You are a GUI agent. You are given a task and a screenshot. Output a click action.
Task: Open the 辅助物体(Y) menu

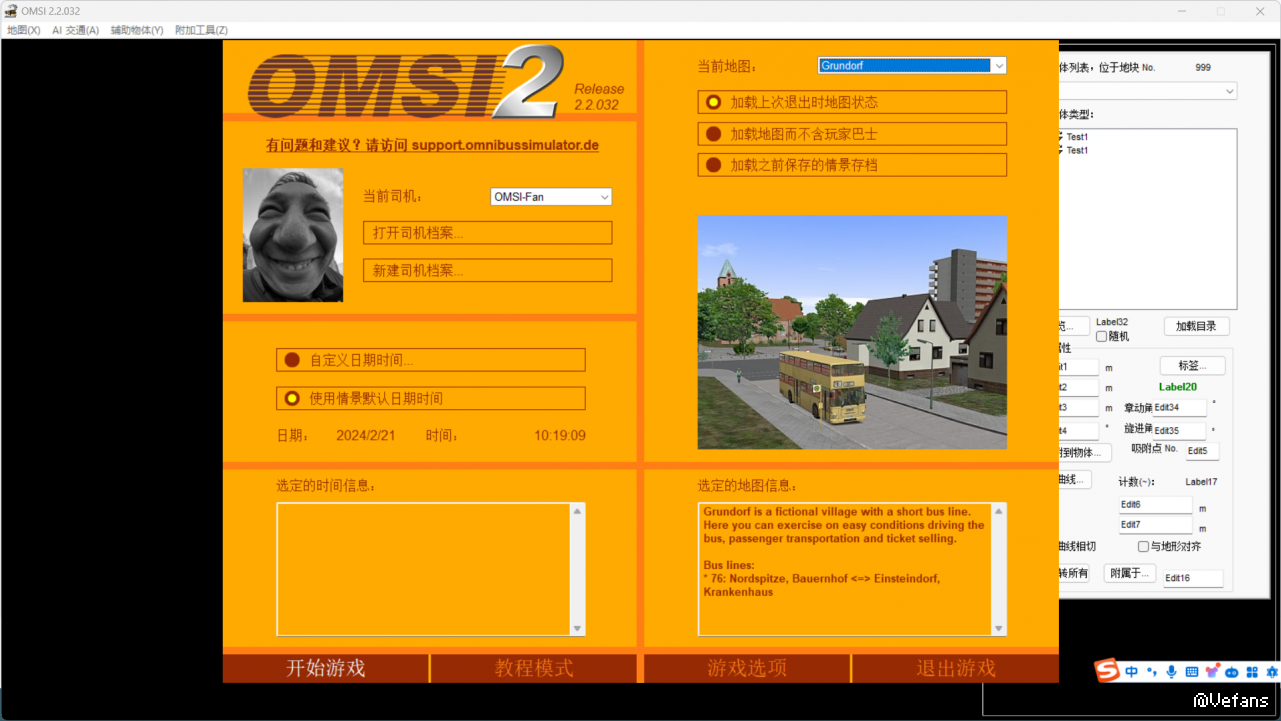coord(137,30)
